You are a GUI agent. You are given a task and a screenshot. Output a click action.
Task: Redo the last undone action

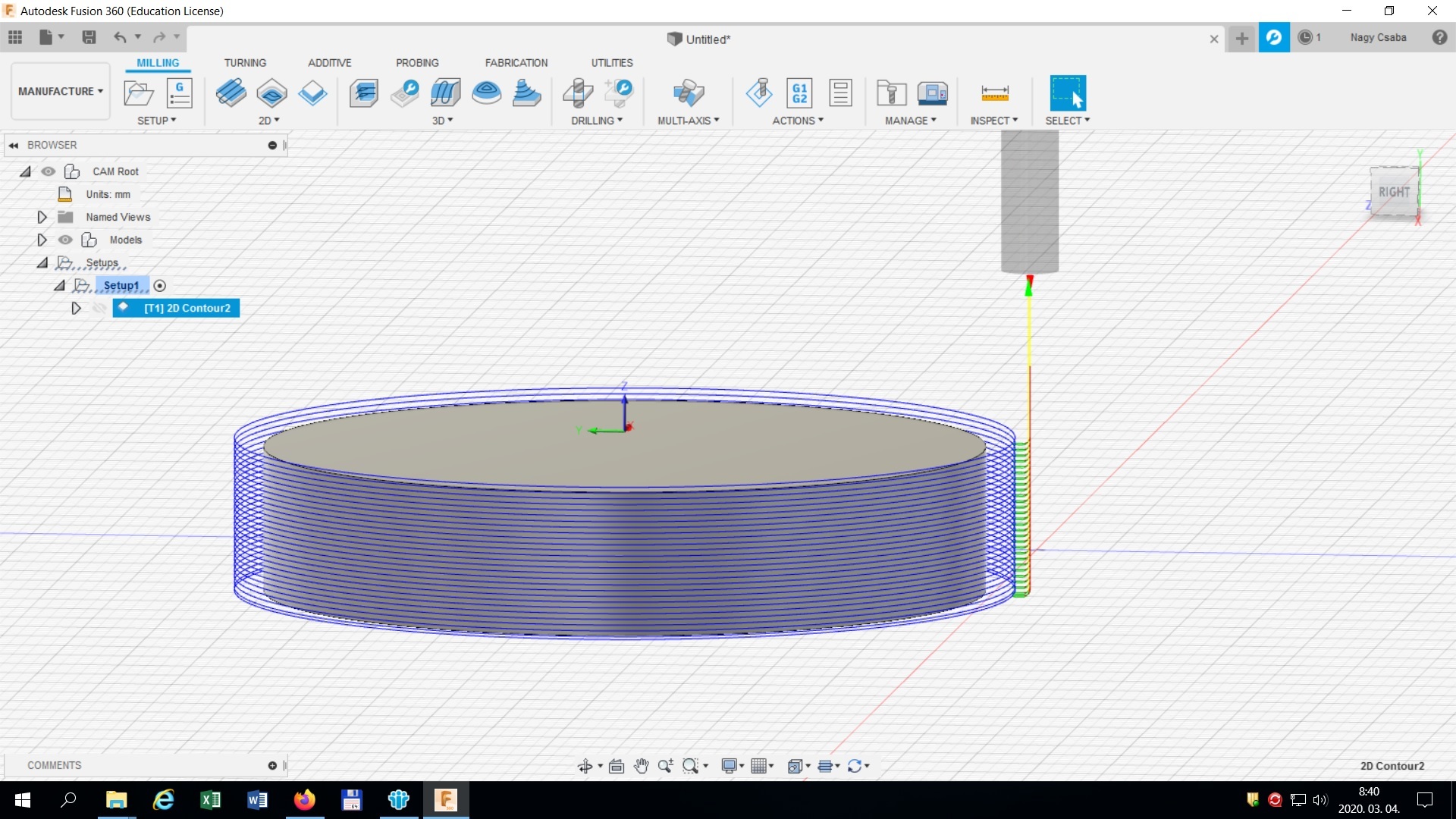click(x=159, y=37)
